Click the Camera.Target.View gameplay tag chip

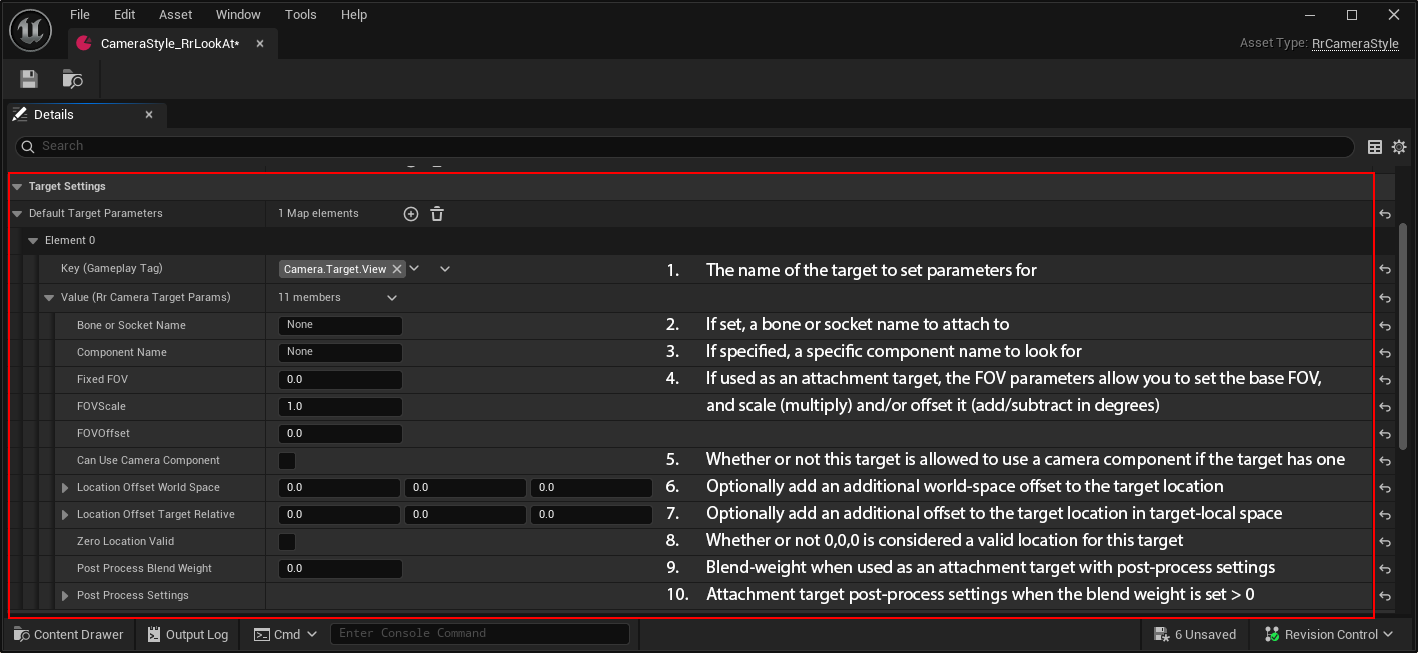342,269
